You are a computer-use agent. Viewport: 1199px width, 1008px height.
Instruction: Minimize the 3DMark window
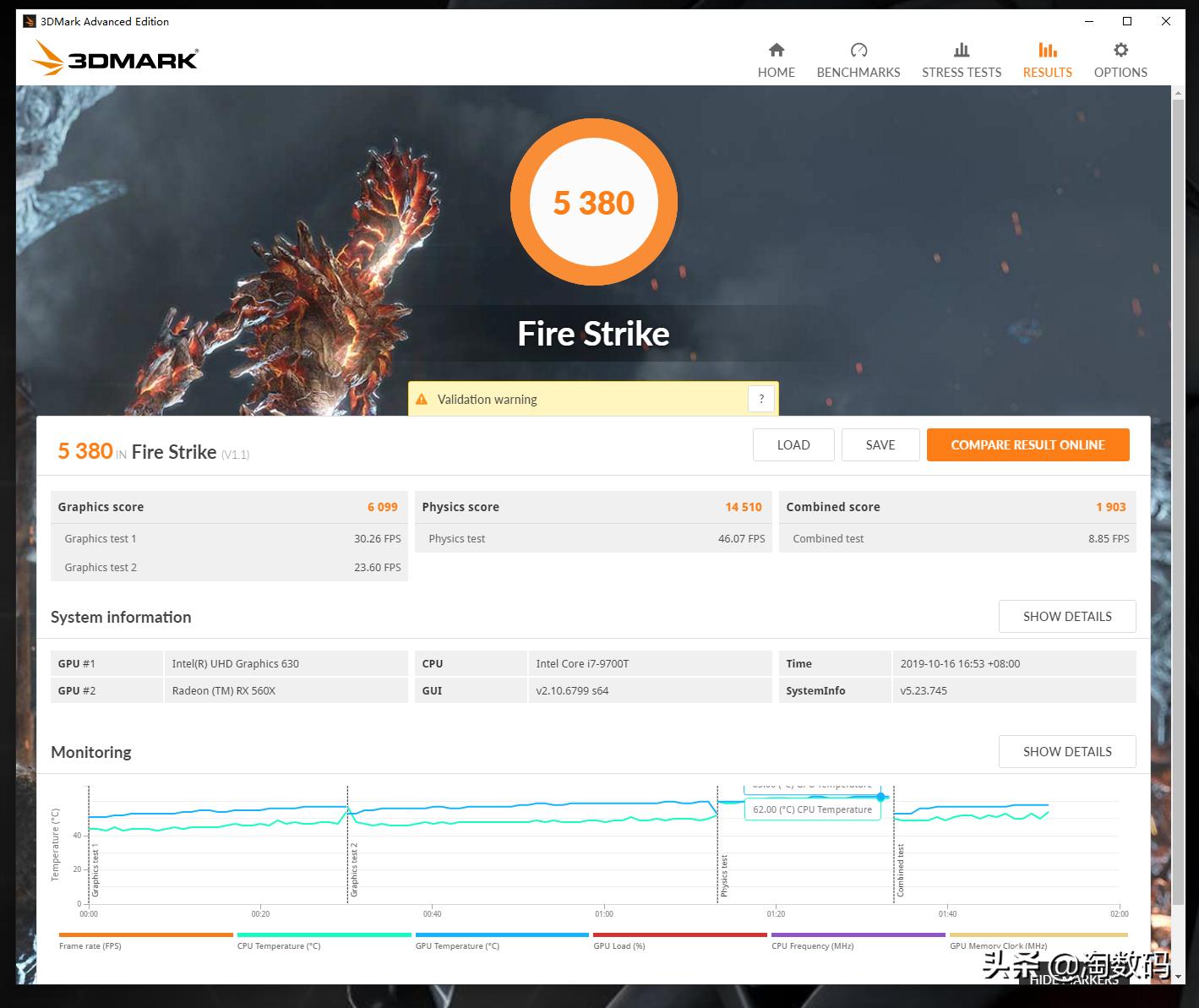coord(1088,21)
